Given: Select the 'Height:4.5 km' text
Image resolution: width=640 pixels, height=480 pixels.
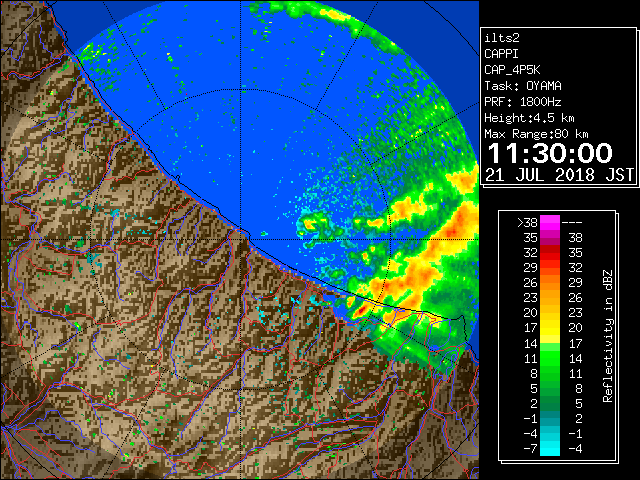Looking at the screenshot, I should click(529, 118).
